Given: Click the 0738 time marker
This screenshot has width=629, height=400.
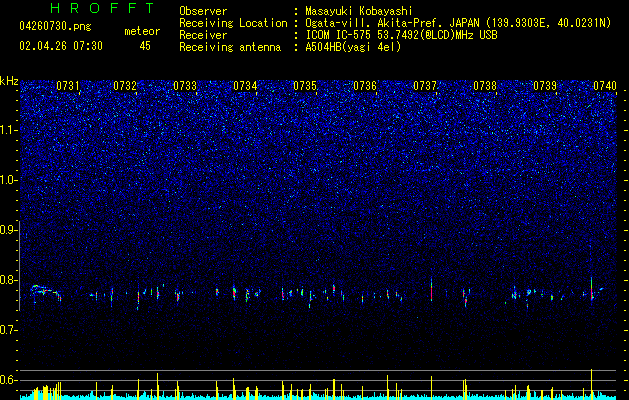Looking at the screenshot, I should (485, 86).
